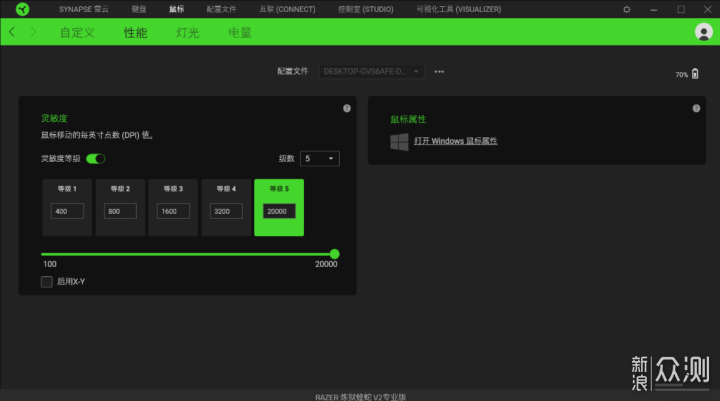This screenshot has width=720, height=401.
Task: Switch to the 键盘 tab
Action: tap(139, 9)
